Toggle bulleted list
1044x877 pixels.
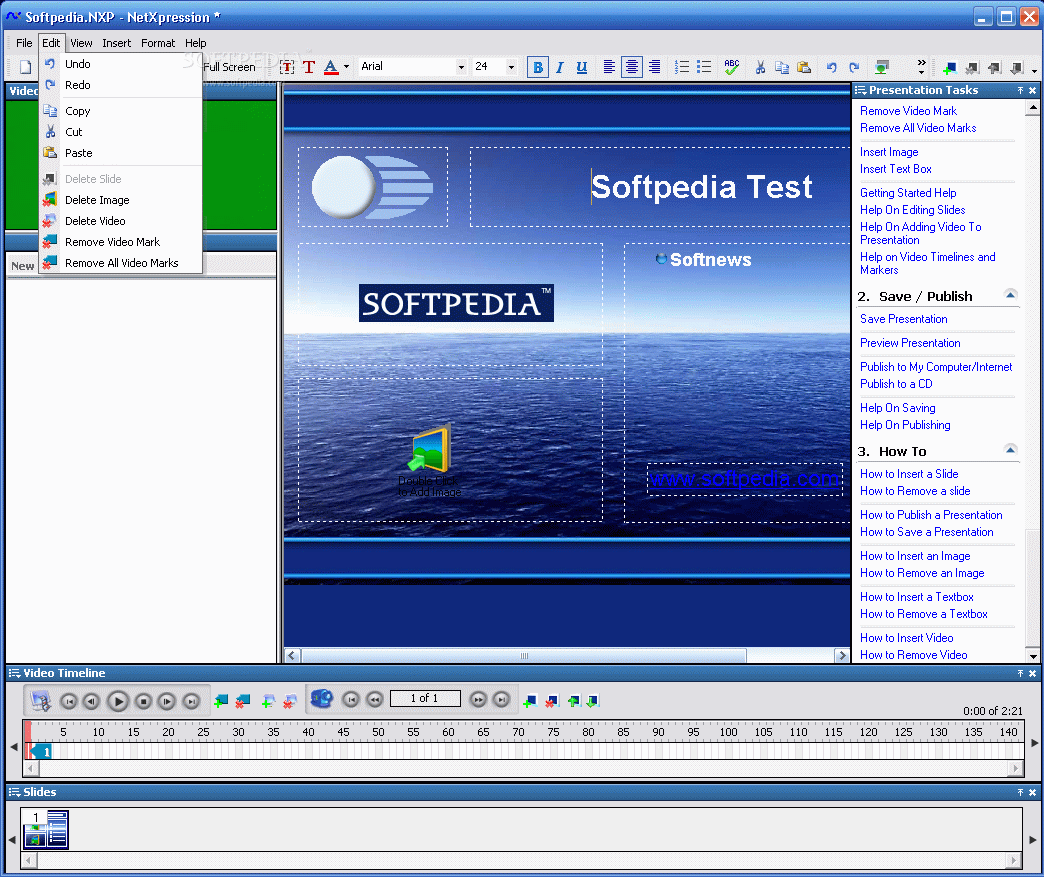point(704,67)
